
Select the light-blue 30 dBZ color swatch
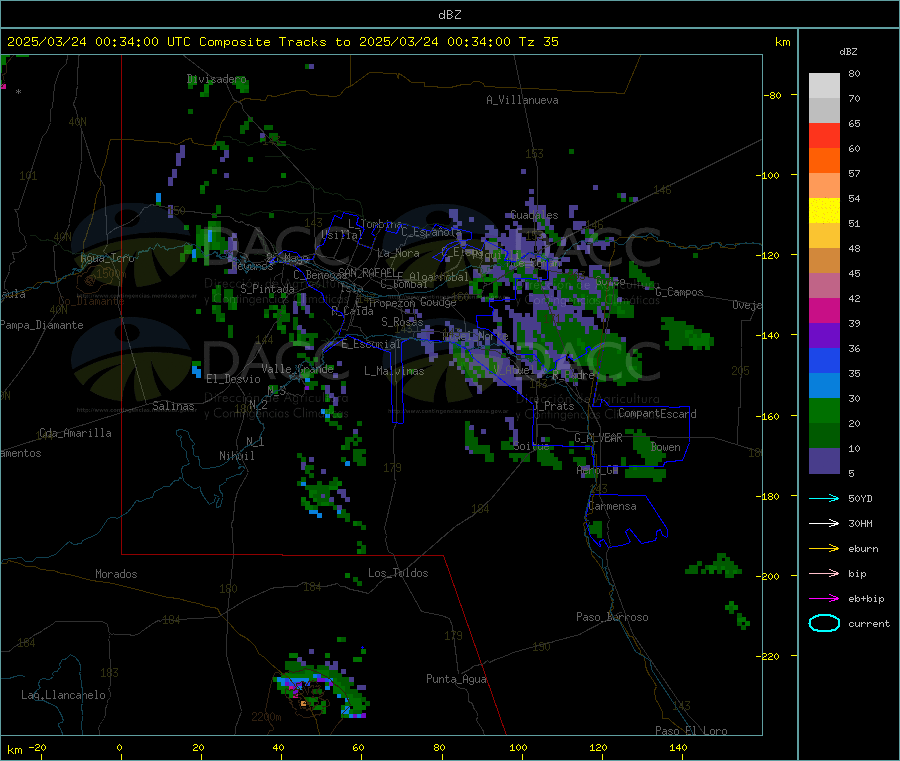[824, 386]
